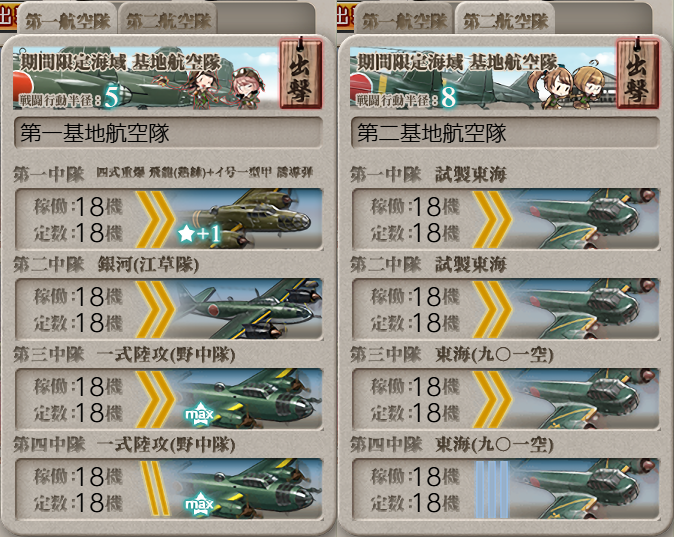
Task: Click yellow chevron proficiency icon on 銀河(江草隊)
Action: tap(155, 309)
